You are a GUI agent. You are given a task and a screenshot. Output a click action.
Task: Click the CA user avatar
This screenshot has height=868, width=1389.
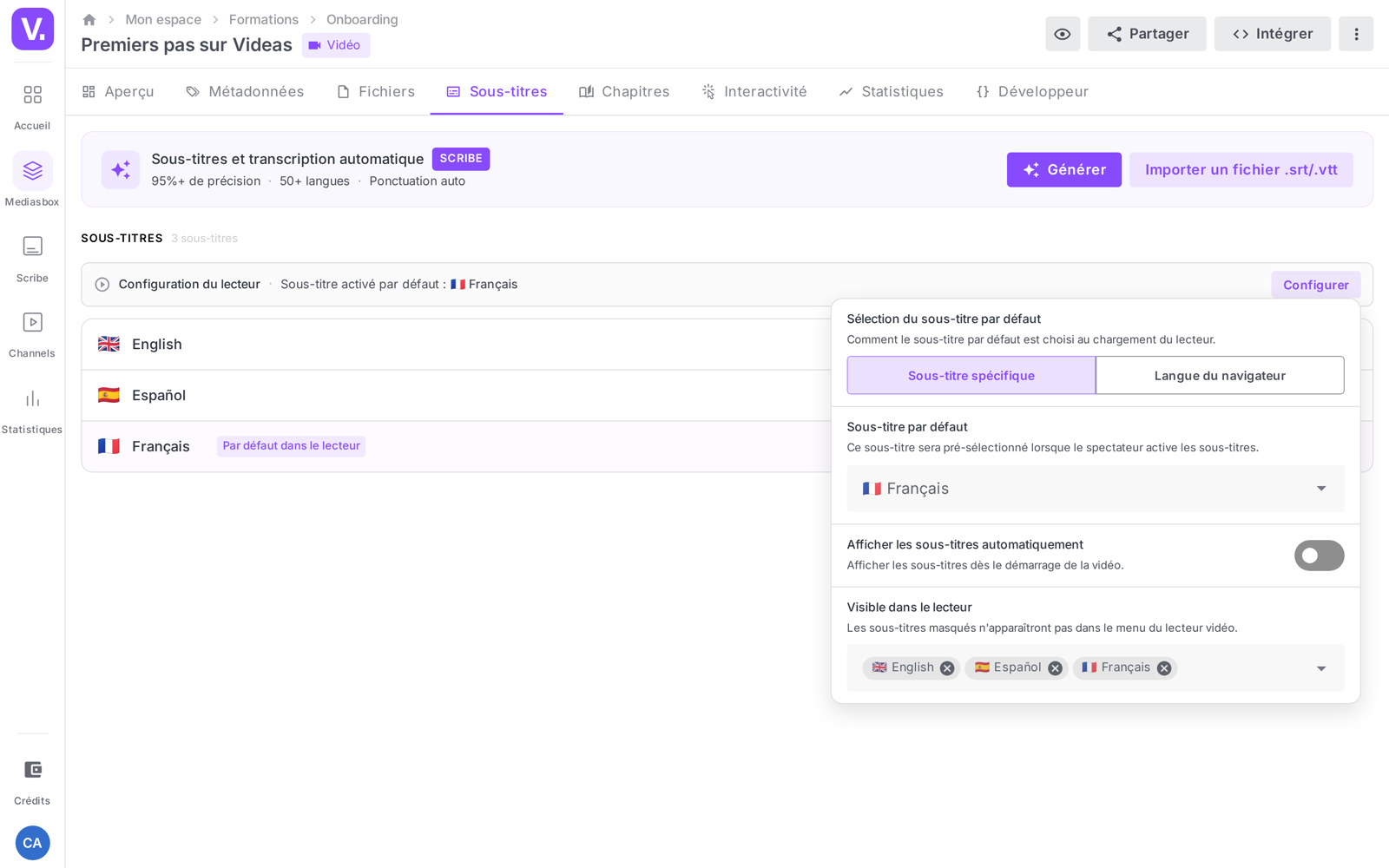tap(32, 843)
